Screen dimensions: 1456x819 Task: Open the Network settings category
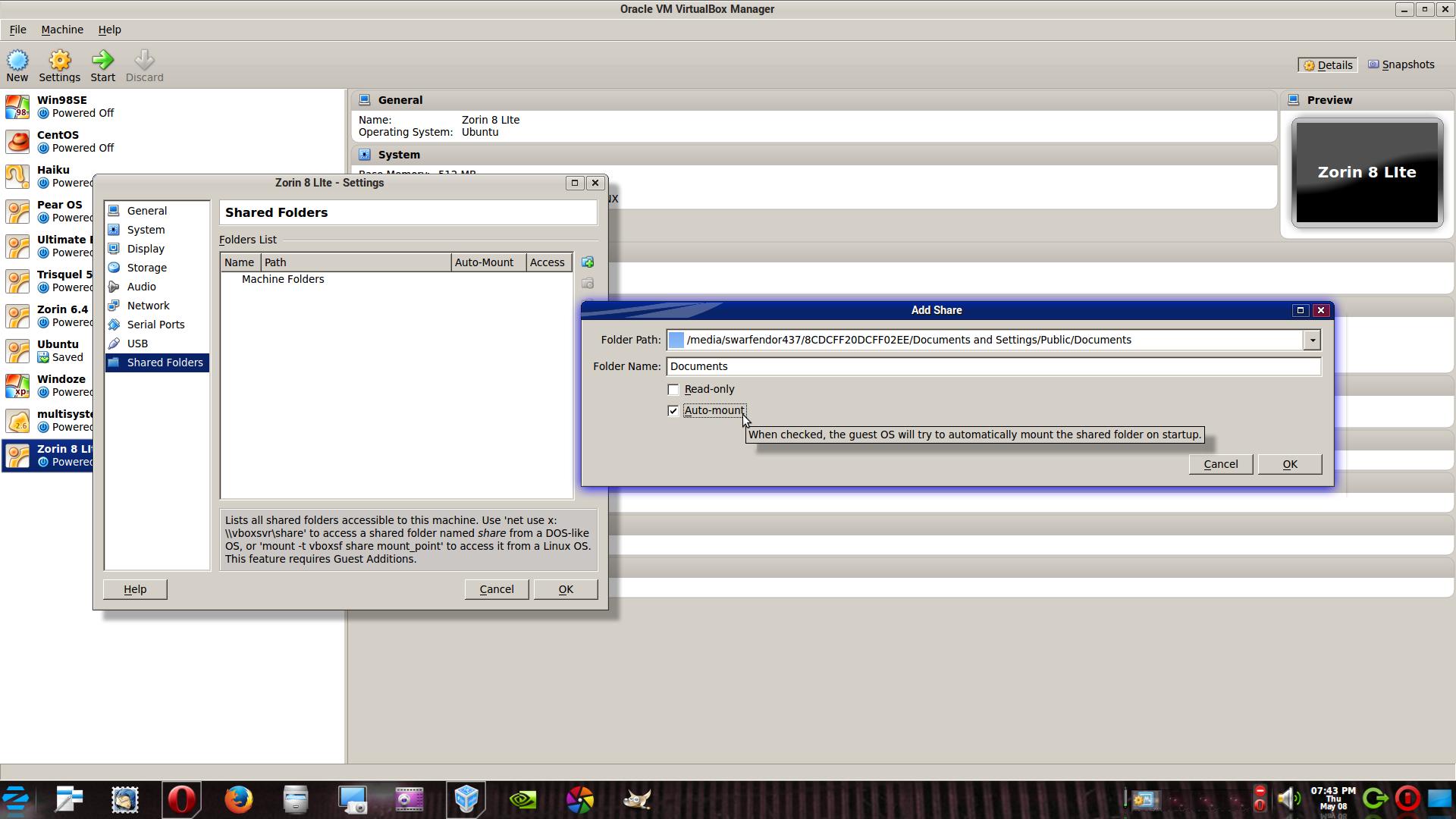coord(148,306)
